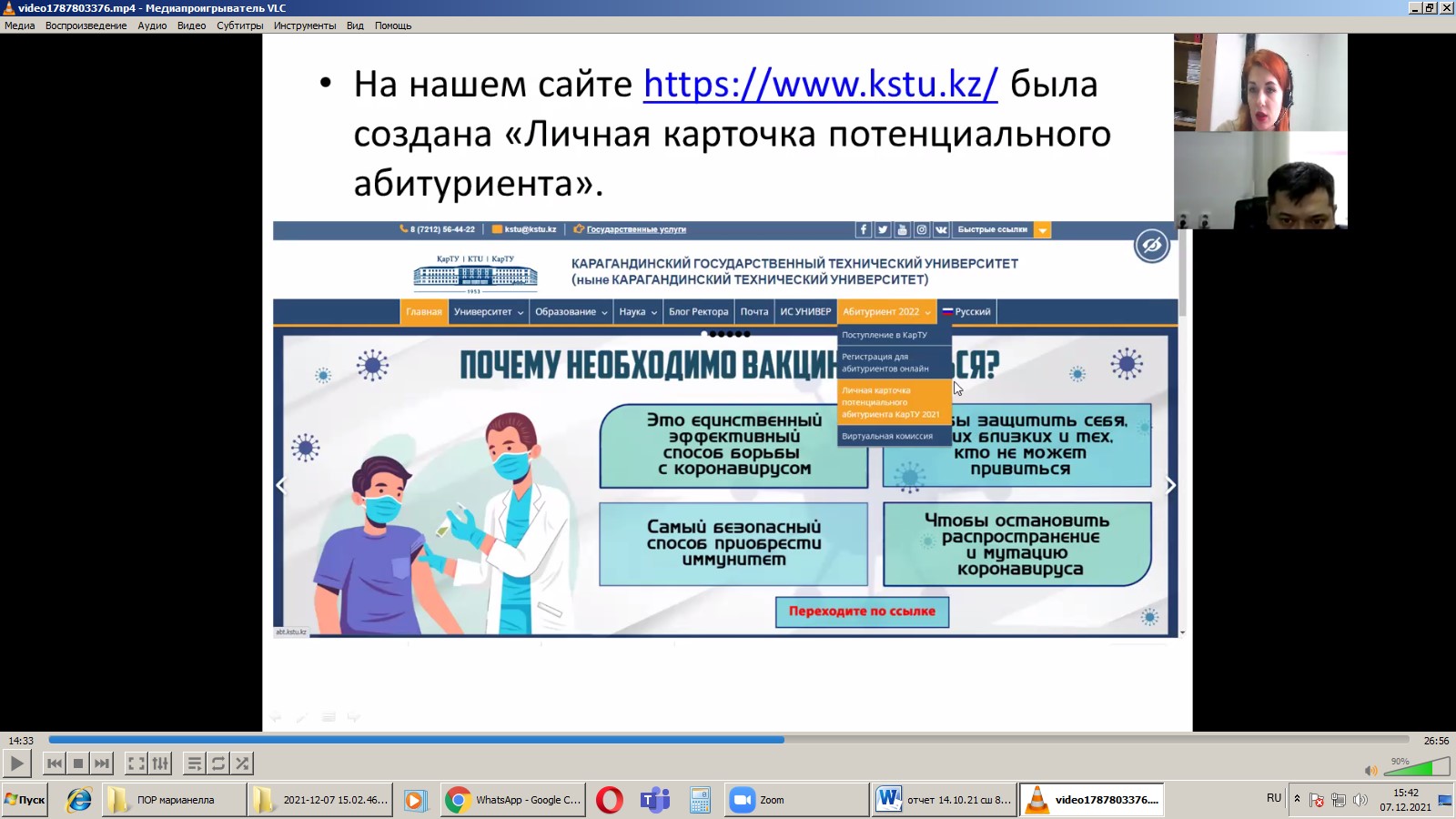Open WhatsApp - Google Chrome taskbar item

click(x=512, y=800)
